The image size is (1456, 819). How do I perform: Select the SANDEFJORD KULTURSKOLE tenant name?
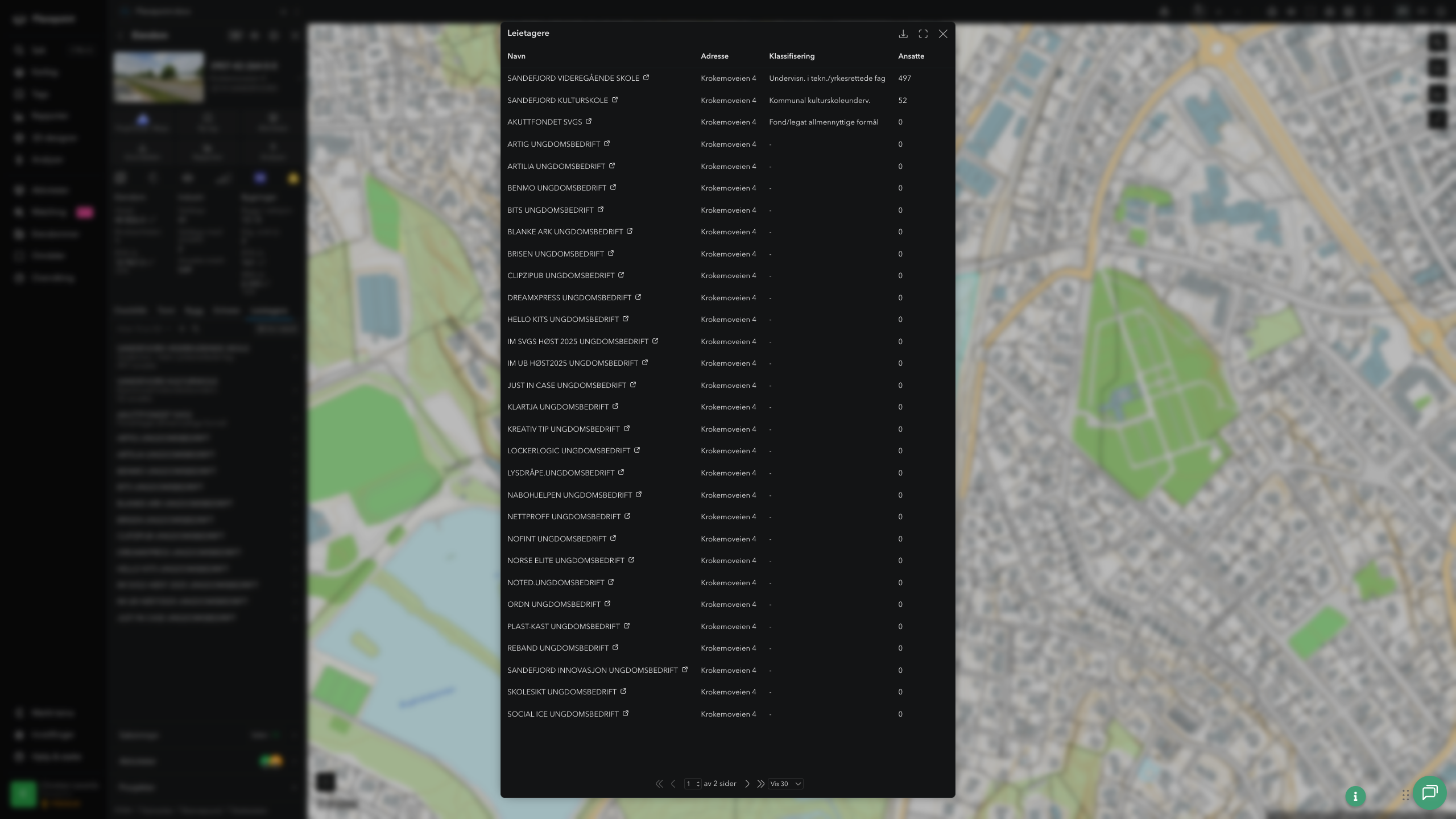[x=557, y=101]
